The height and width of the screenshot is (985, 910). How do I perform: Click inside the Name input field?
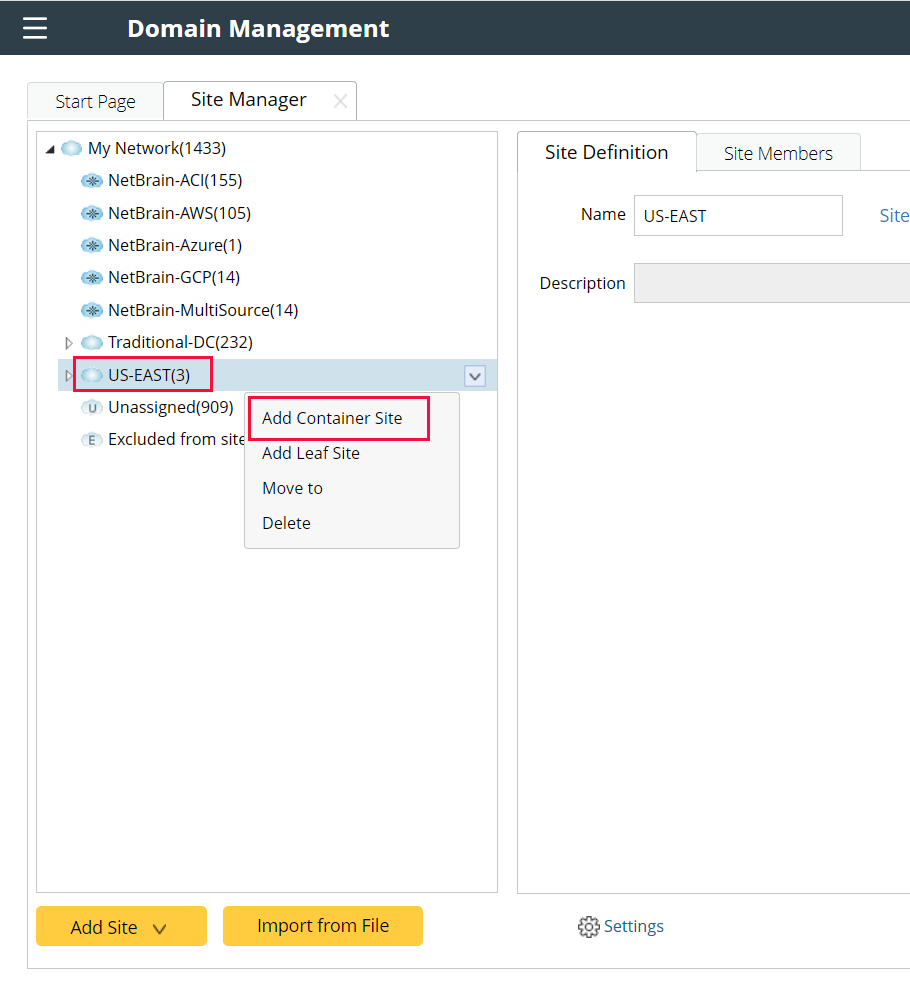click(x=737, y=215)
